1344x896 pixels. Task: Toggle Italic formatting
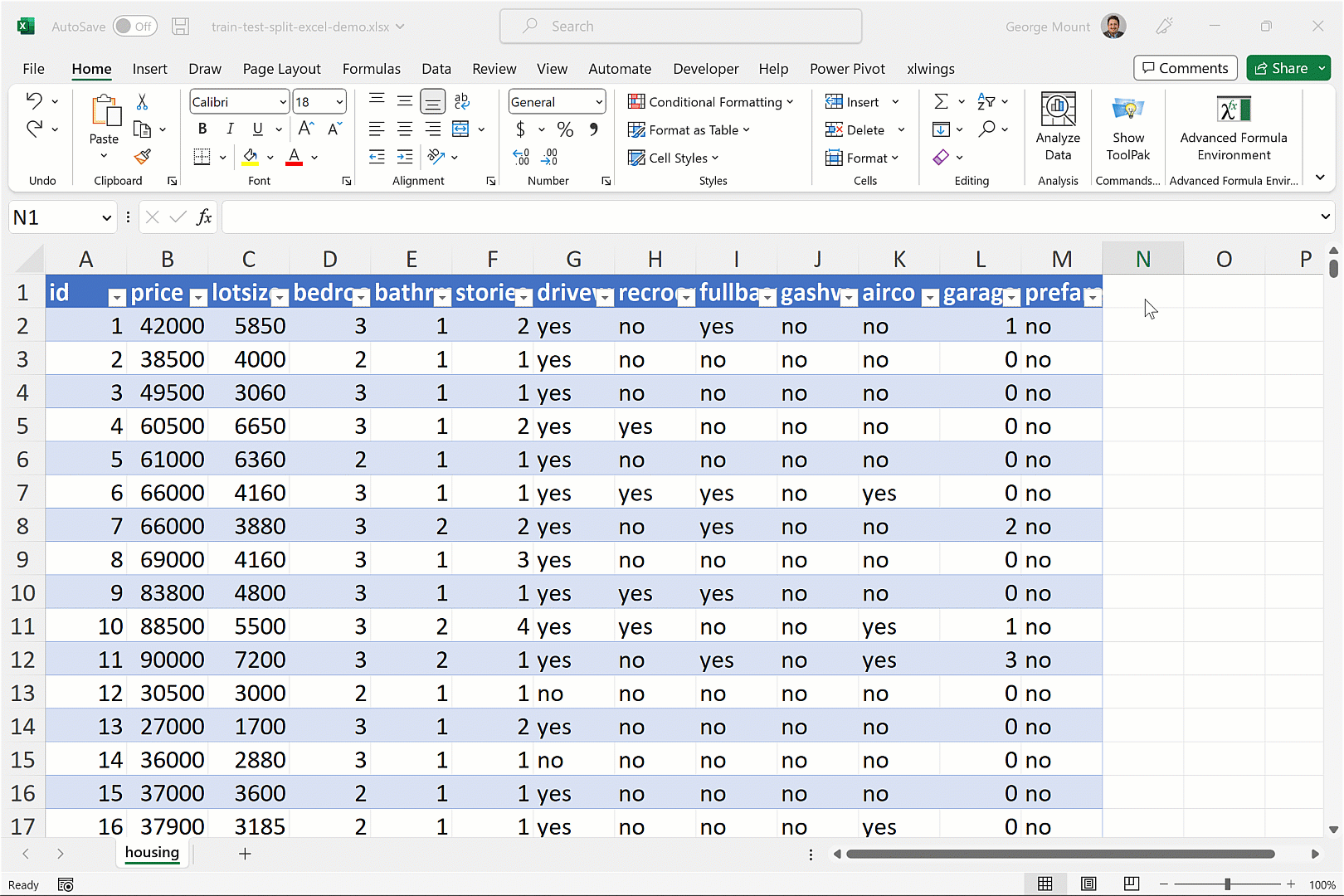(x=230, y=129)
